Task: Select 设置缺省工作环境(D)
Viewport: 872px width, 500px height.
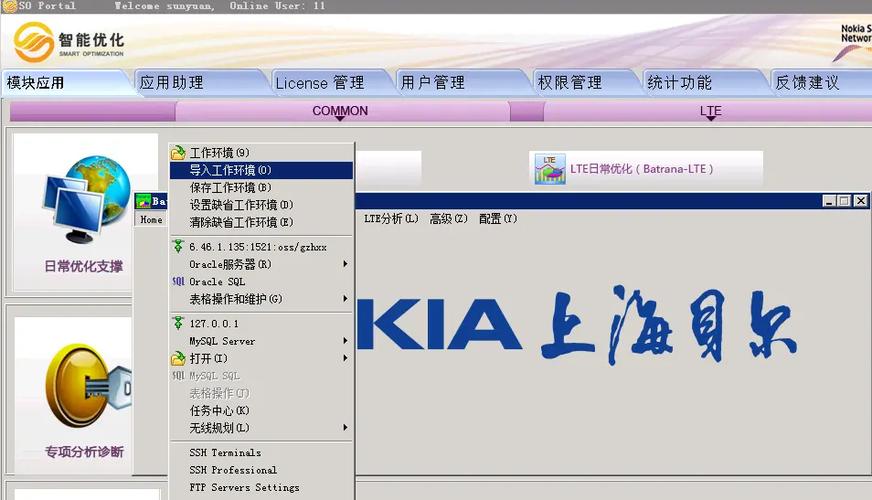Action: (x=261, y=205)
